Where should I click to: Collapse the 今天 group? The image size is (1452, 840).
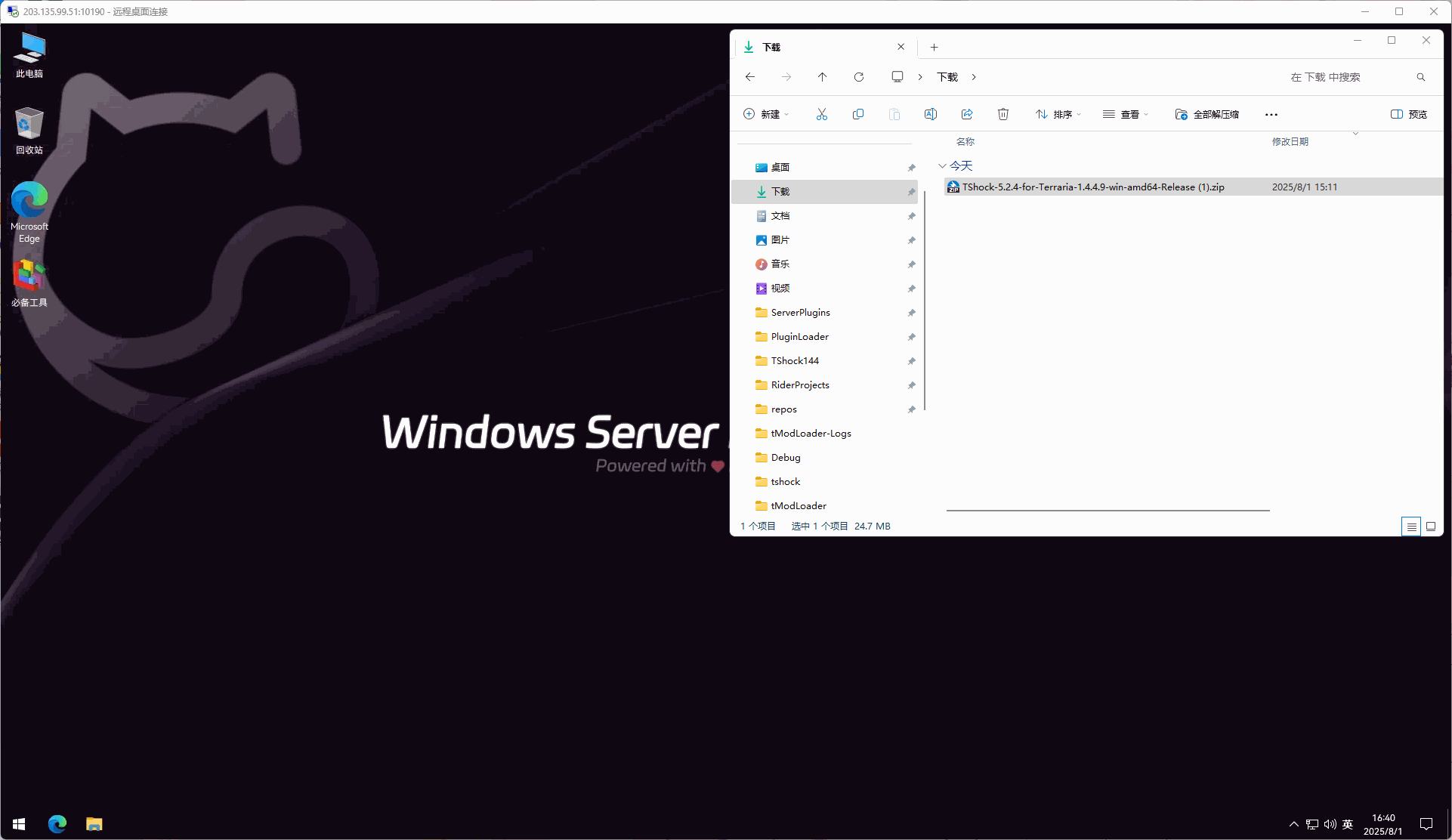click(x=942, y=166)
